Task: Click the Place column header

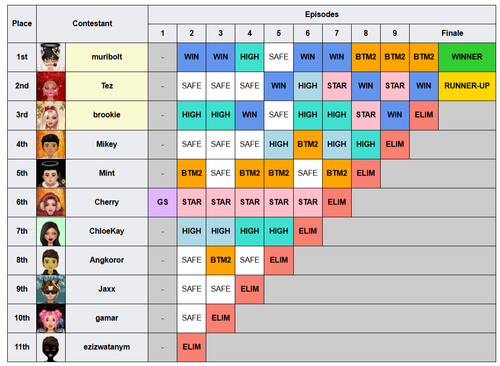Action: coord(22,23)
